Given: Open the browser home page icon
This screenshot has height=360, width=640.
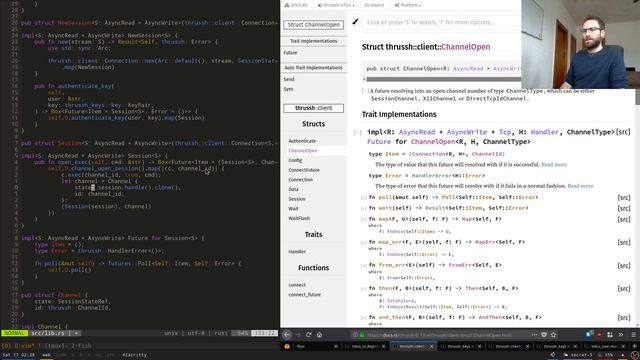Looking at the screenshot, I should pyautogui.click(x=319, y=335).
